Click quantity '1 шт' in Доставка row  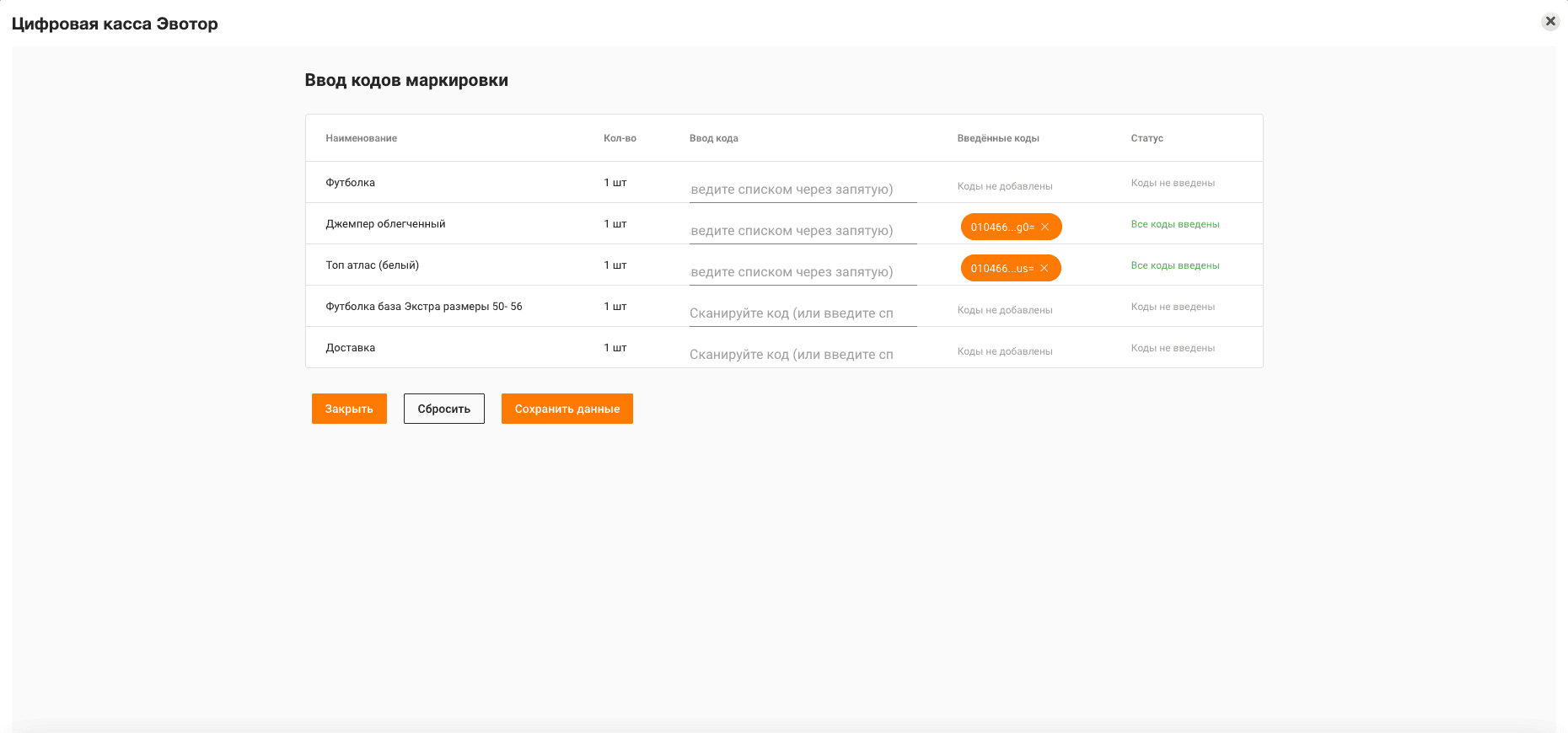(x=615, y=348)
